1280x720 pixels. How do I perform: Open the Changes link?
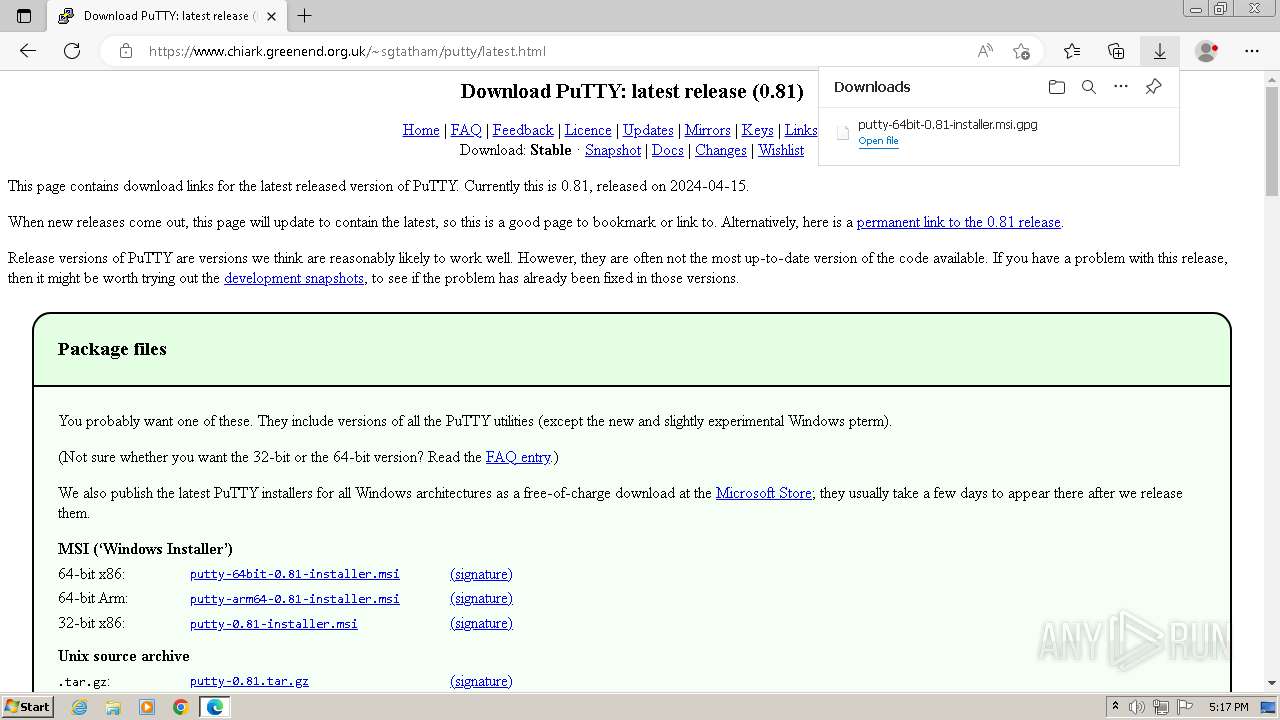click(x=721, y=150)
